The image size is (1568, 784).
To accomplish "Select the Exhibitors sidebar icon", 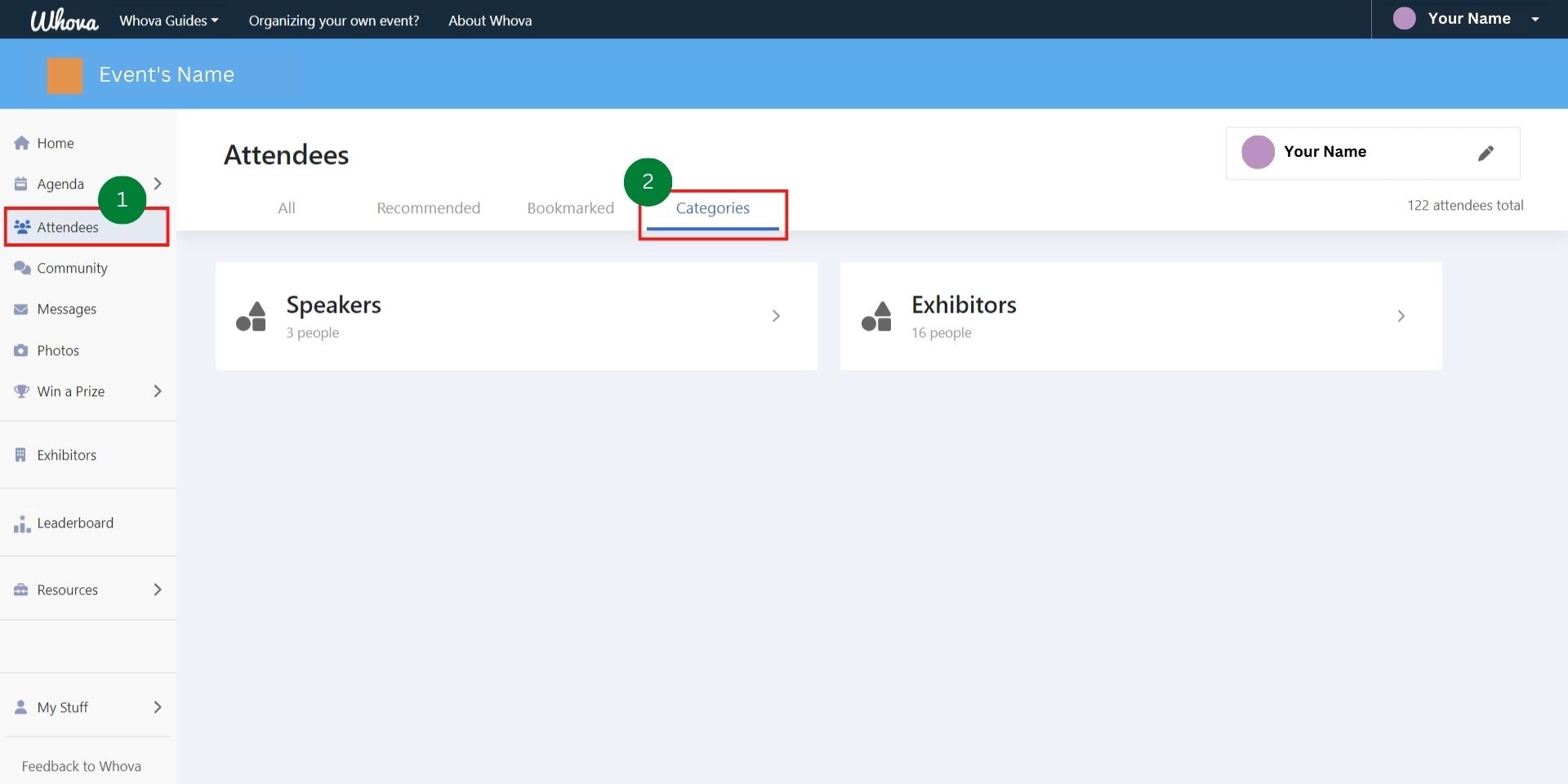I will click(x=20, y=454).
